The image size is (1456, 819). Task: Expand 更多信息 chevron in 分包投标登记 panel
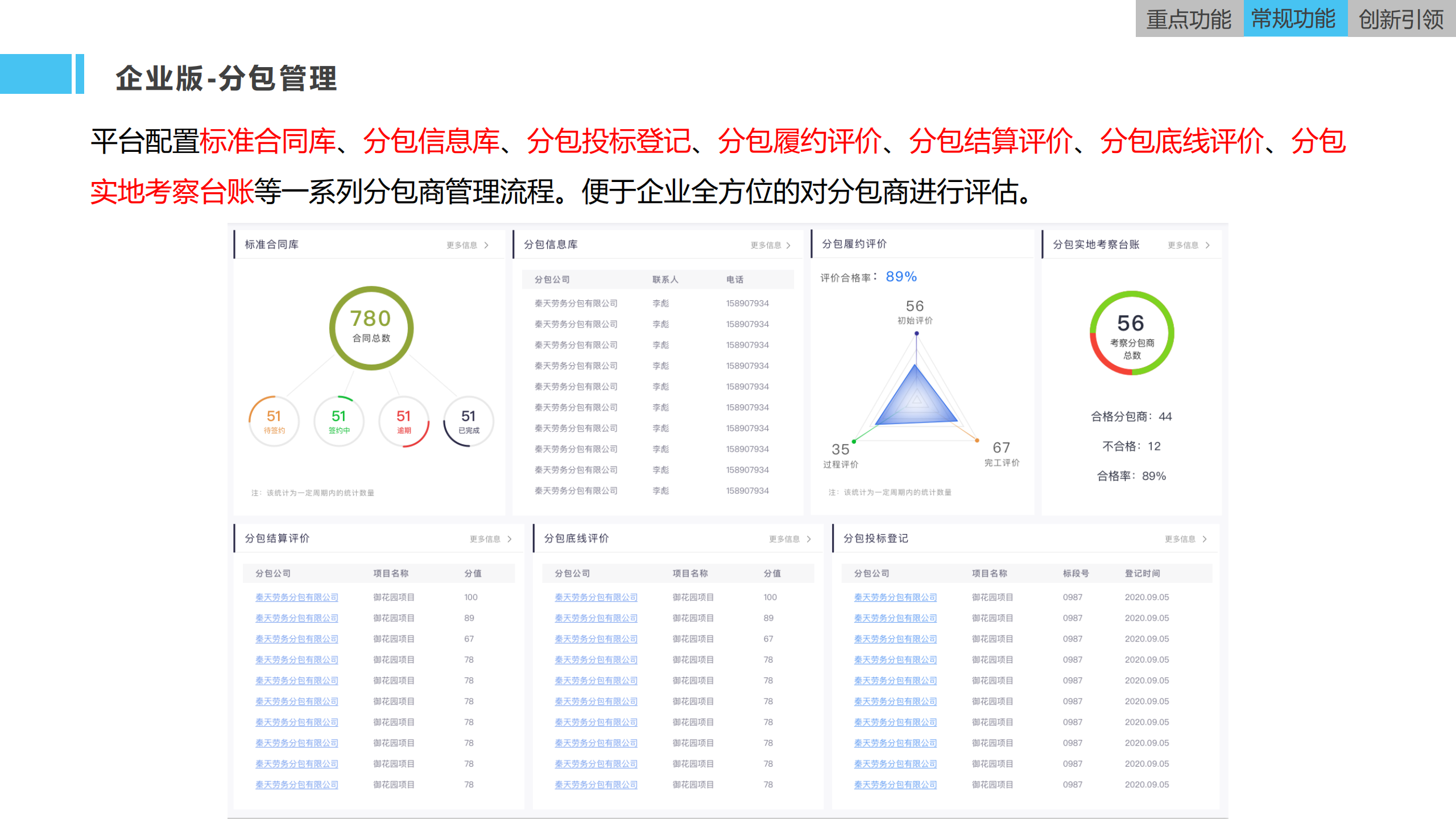[x=1205, y=539]
